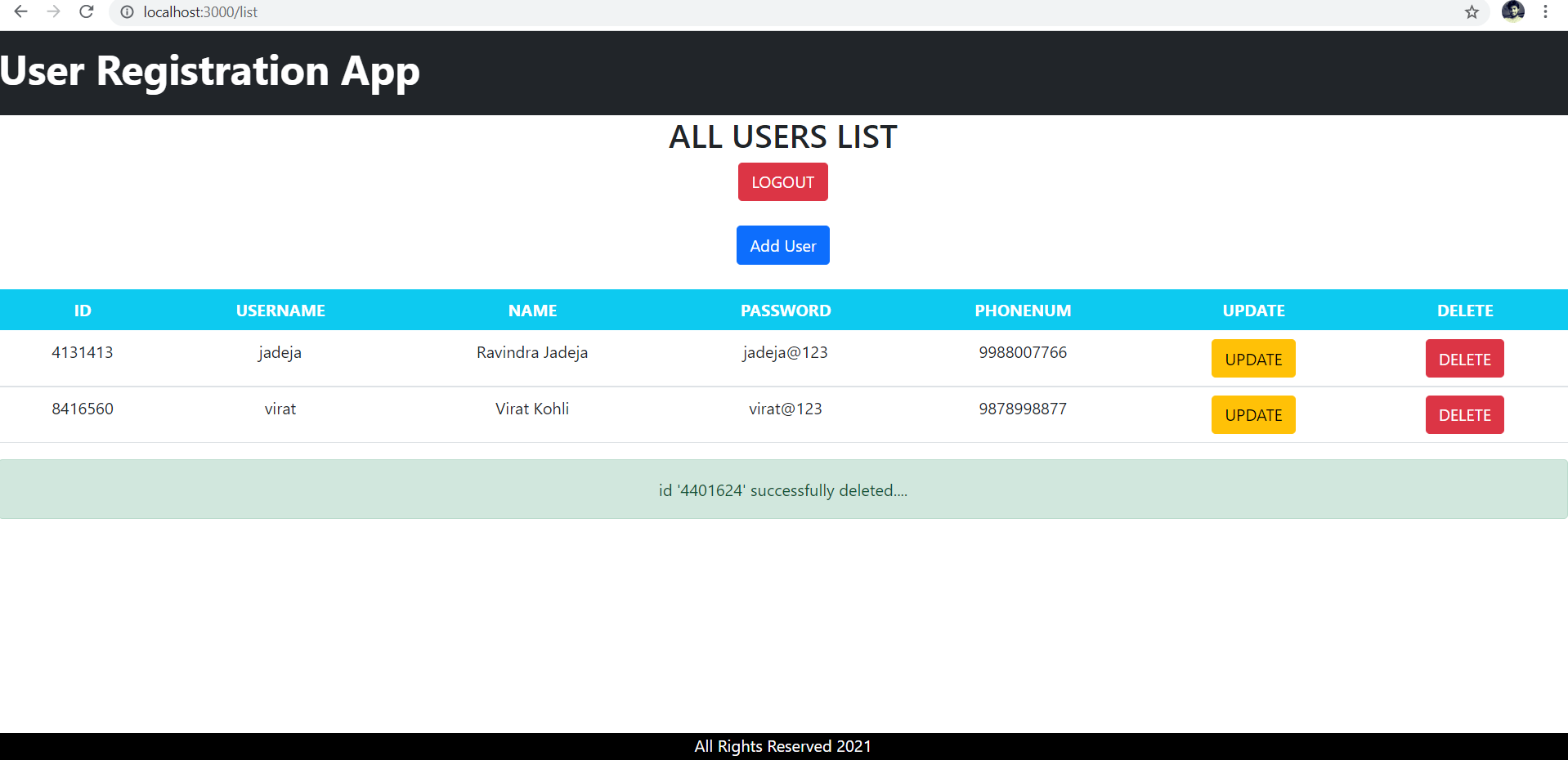This screenshot has height=760, width=1568.
Task: Select the phone number 9988007766
Action: coord(1023,352)
